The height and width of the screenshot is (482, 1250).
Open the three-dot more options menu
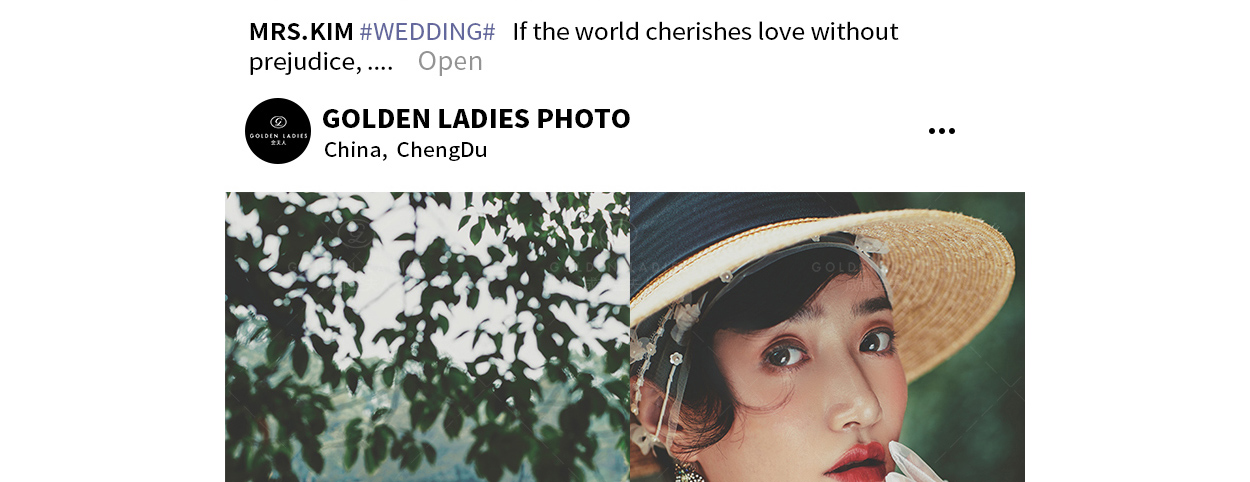941,131
